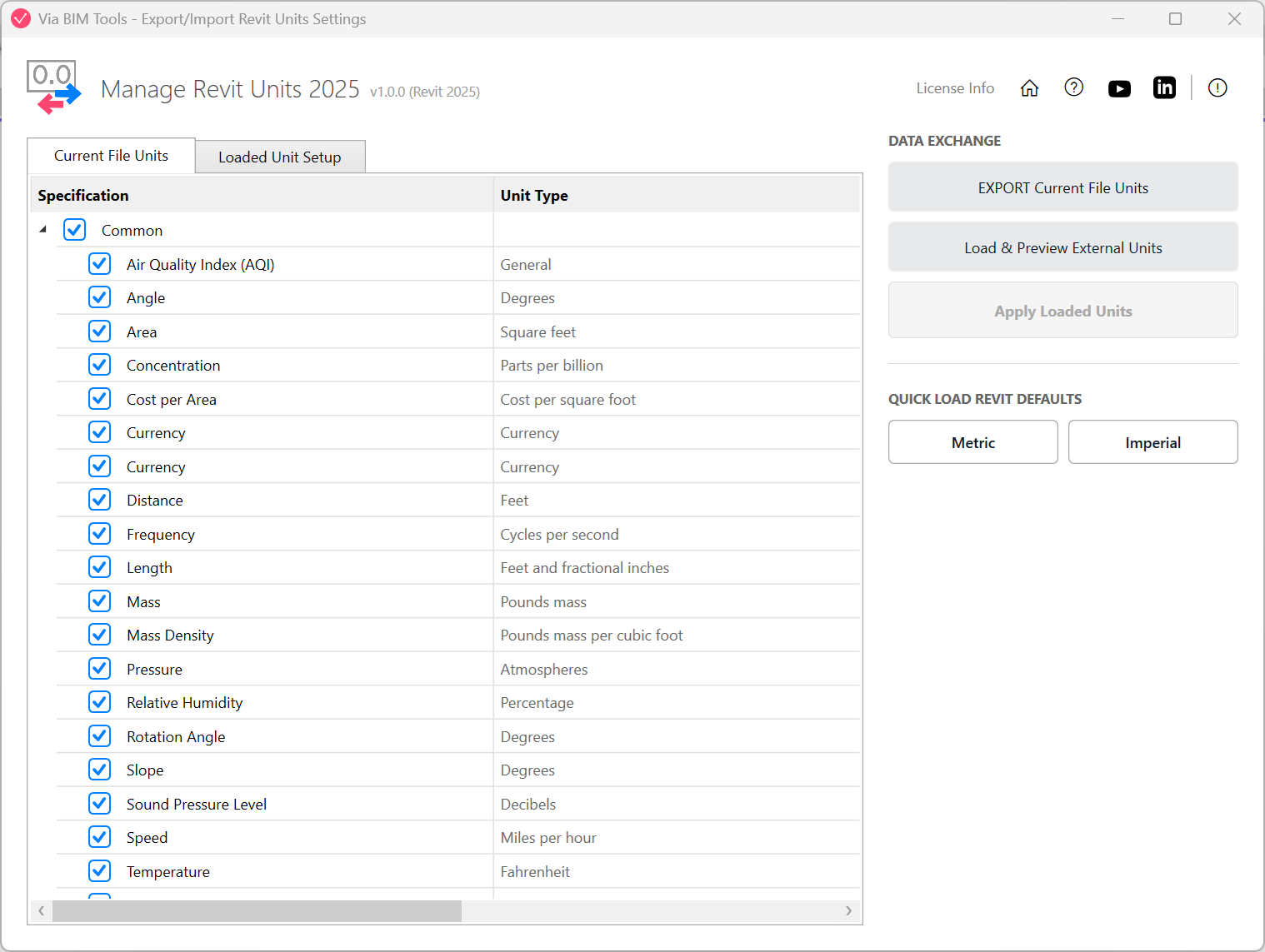The width and height of the screenshot is (1265, 952).
Task: Toggle the Sound Pressure Level checkbox
Action: 99,804
